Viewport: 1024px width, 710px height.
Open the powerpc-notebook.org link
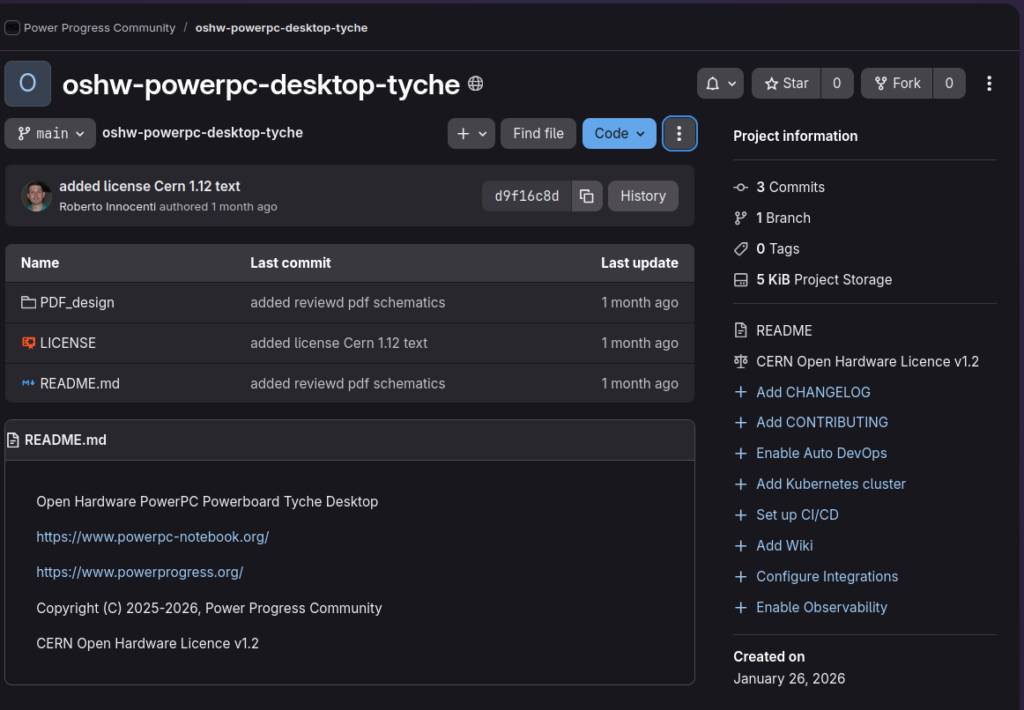tap(152, 537)
